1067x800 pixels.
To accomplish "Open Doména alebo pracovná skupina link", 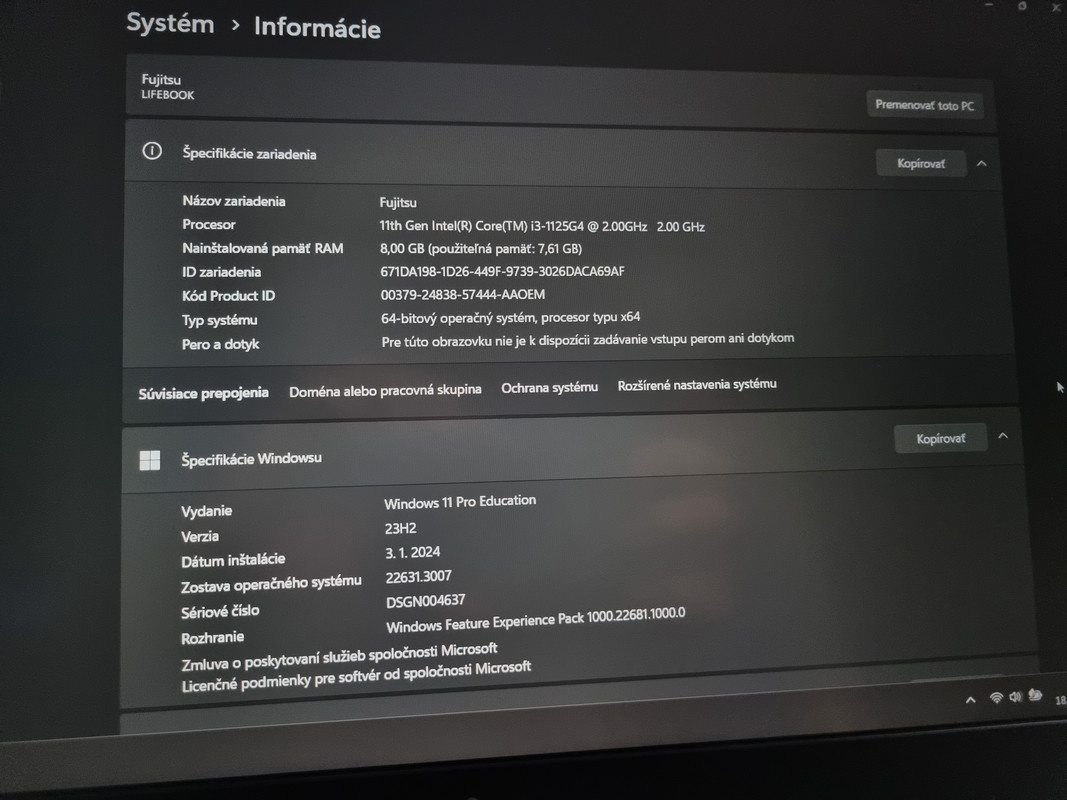I will (385, 390).
